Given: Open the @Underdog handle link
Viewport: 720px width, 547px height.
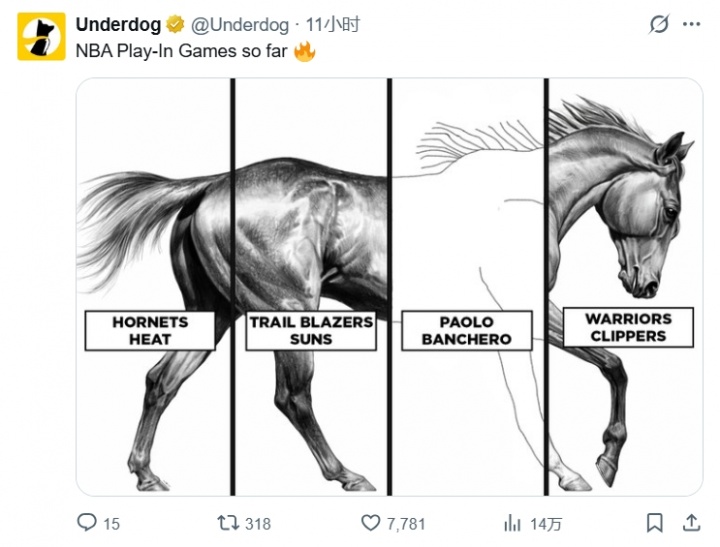Looking at the screenshot, I should pyautogui.click(x=240, y=25).
